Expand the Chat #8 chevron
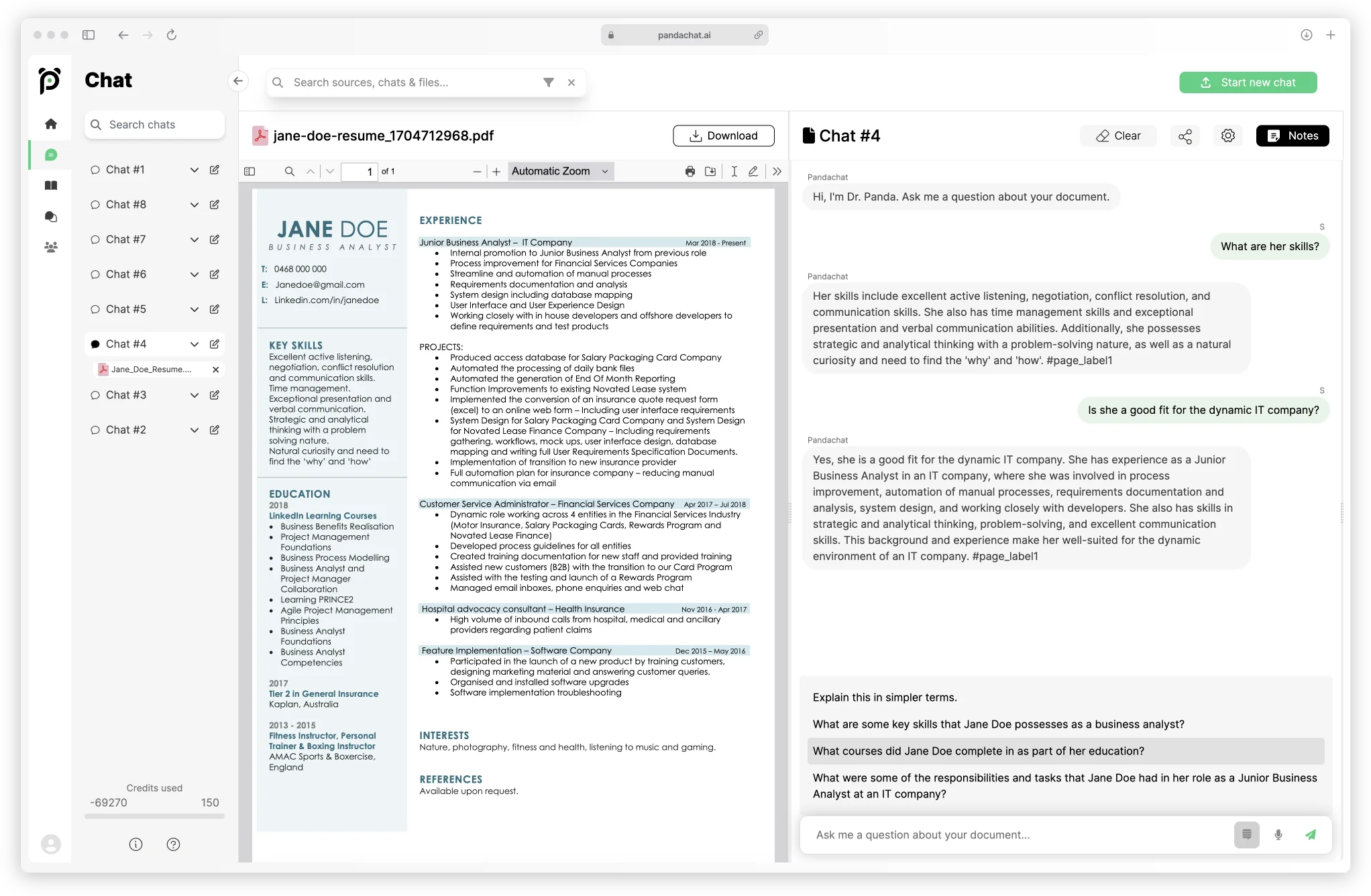This screenshot has height=896, width=1371. (195, 205)
